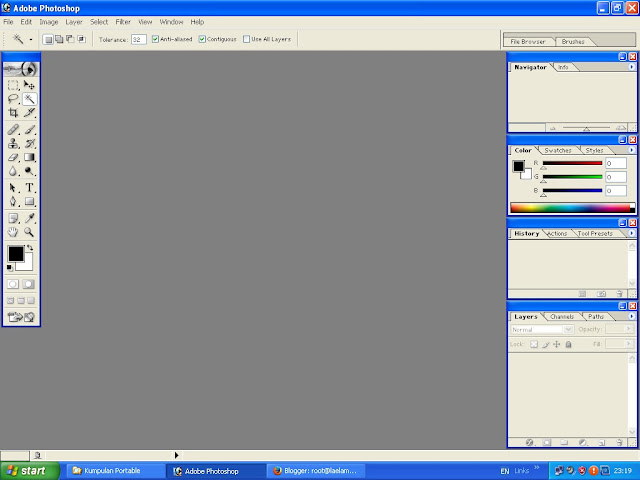Reset default foreground and background colors
640x480 pixels.
tap(10, 268)
